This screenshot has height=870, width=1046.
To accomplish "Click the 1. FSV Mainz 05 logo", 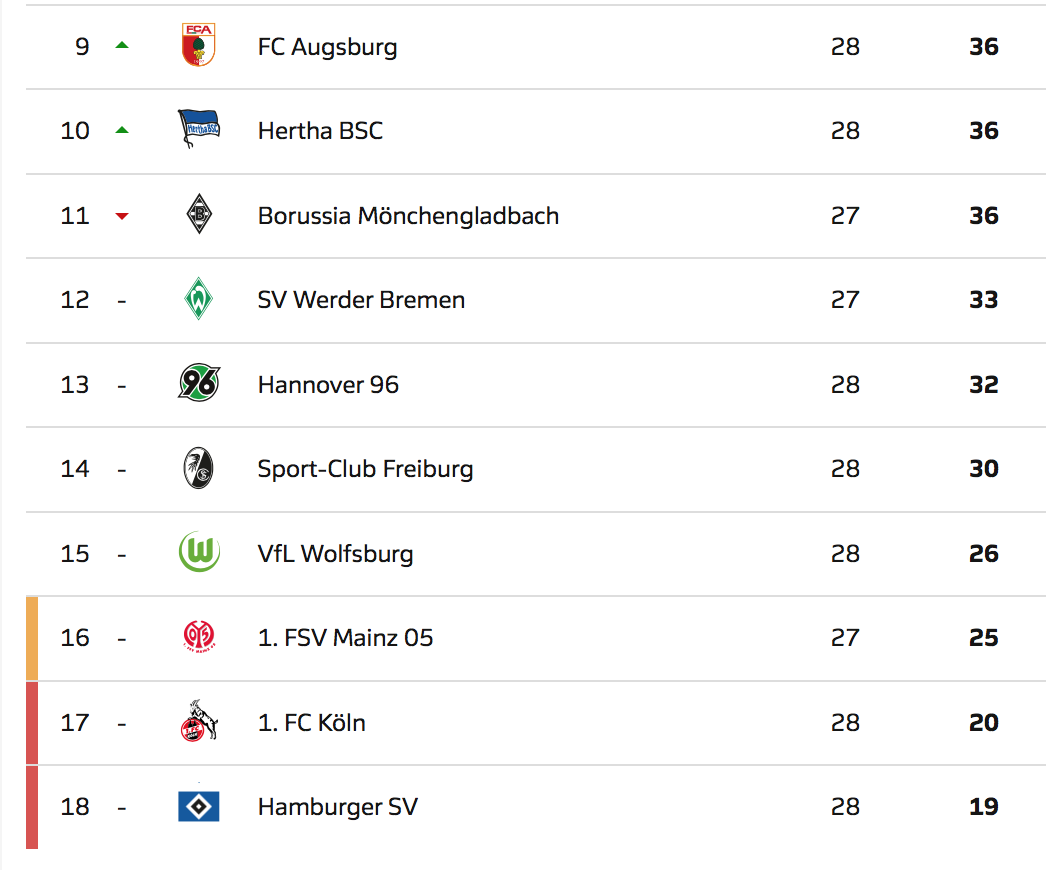I will click(x=198, y=637).
